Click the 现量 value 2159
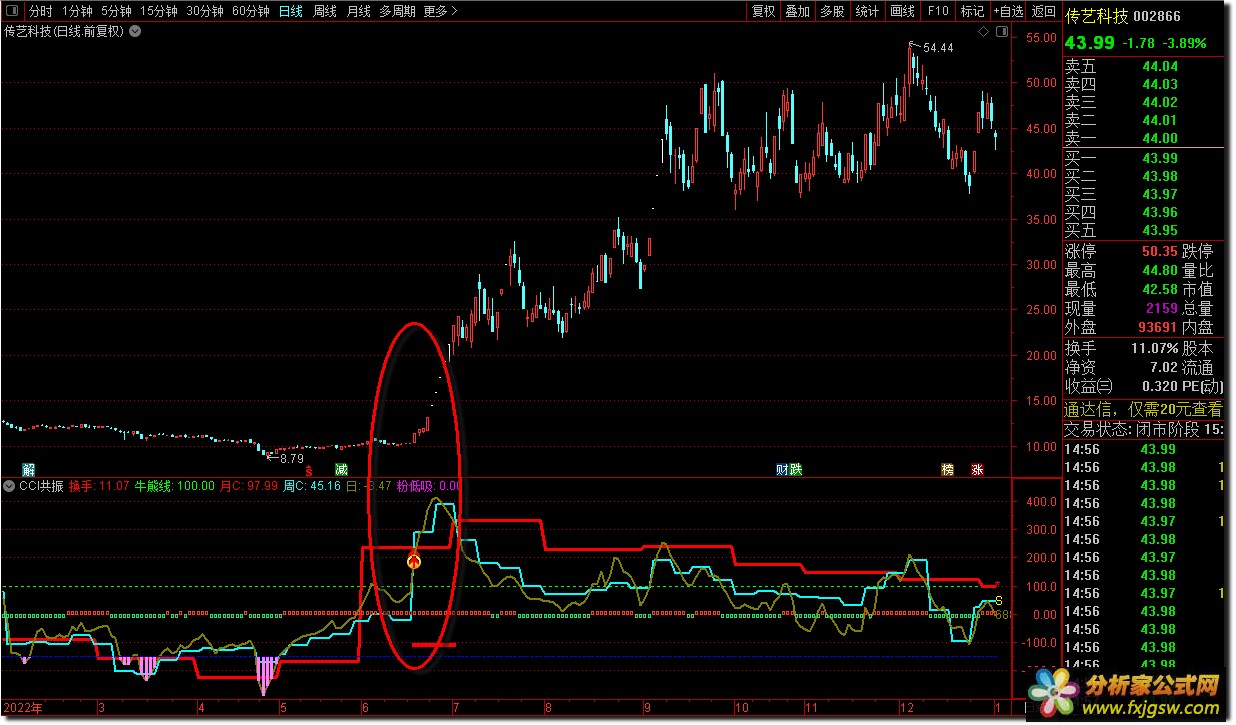 tap(1162, 308)
